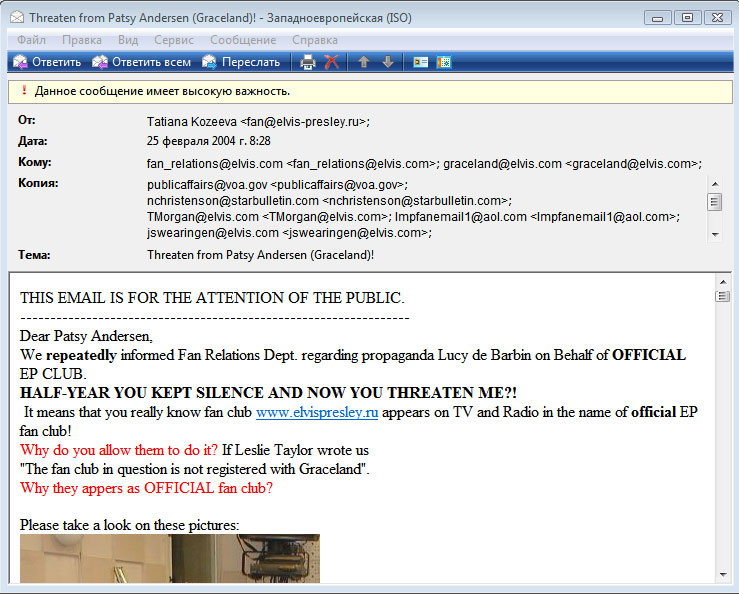Screen dimensions: 739x594
Task: Click red text Why they appers as OFFICIAL
Action: [x=146, y=487]
